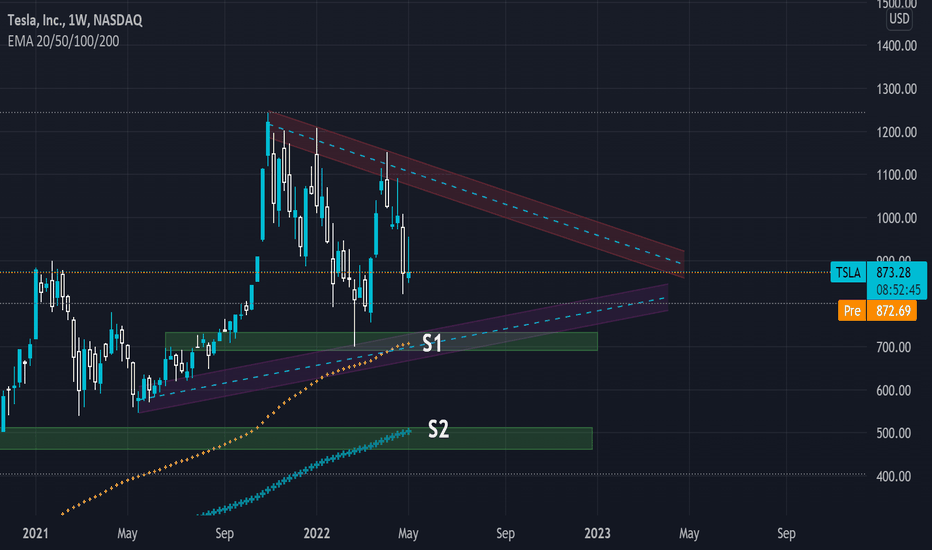Click the USD currency label
Screen dimensions: 932x550
tap(899, 18)
